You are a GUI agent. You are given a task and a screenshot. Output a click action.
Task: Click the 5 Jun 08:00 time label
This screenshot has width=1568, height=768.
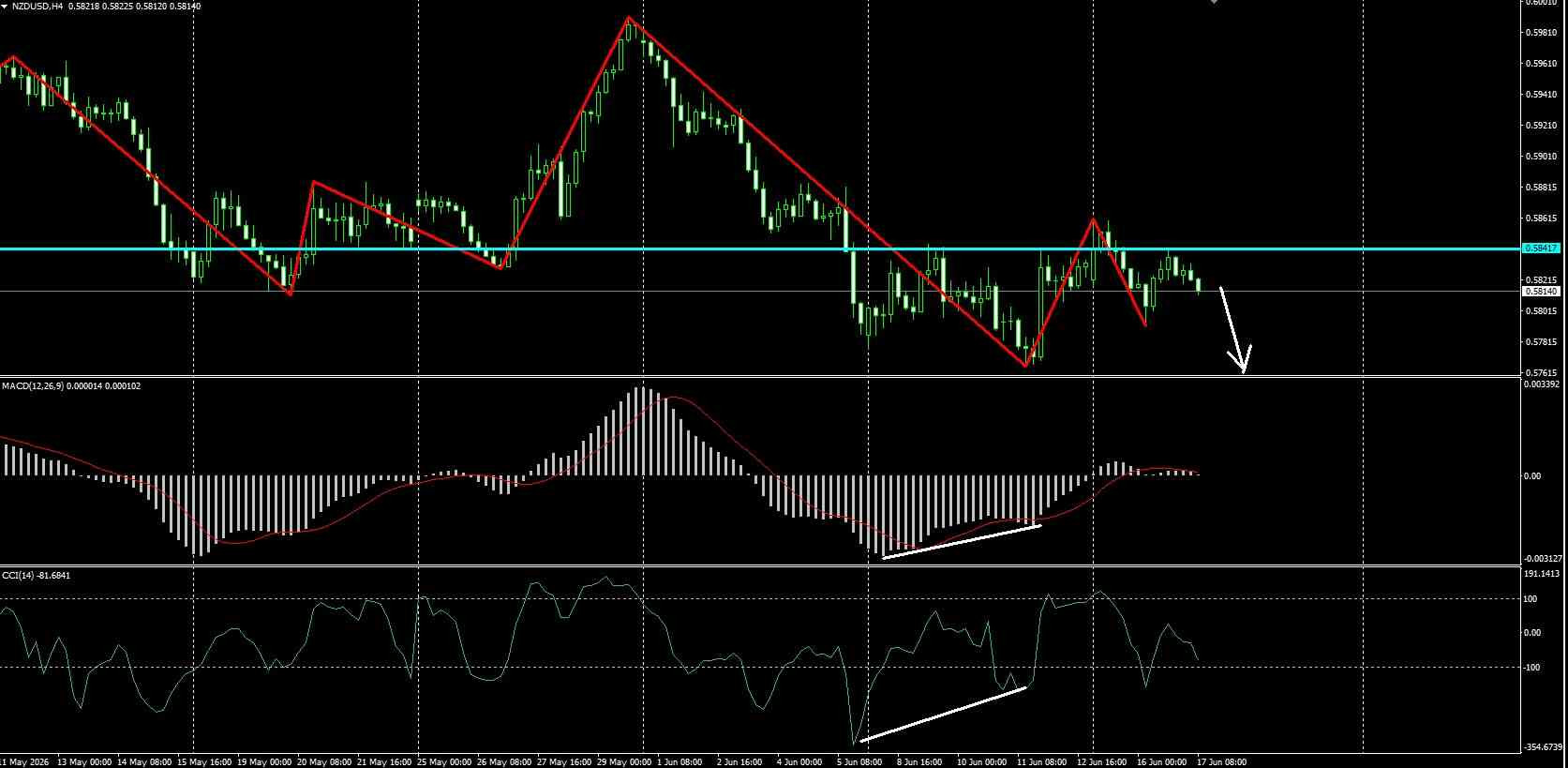tap(859, 762)
